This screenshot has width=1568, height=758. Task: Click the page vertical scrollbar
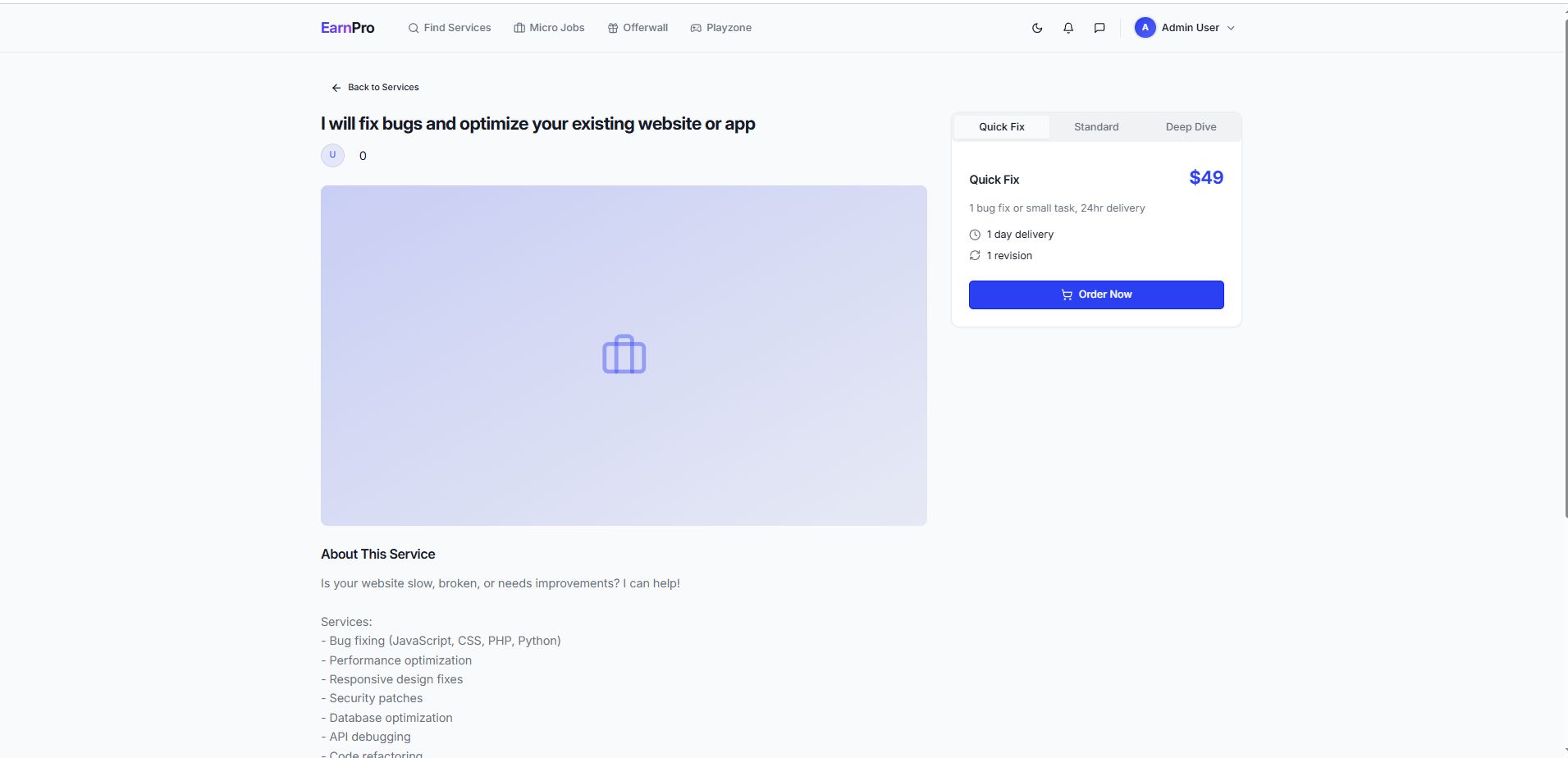[1566, 271]
